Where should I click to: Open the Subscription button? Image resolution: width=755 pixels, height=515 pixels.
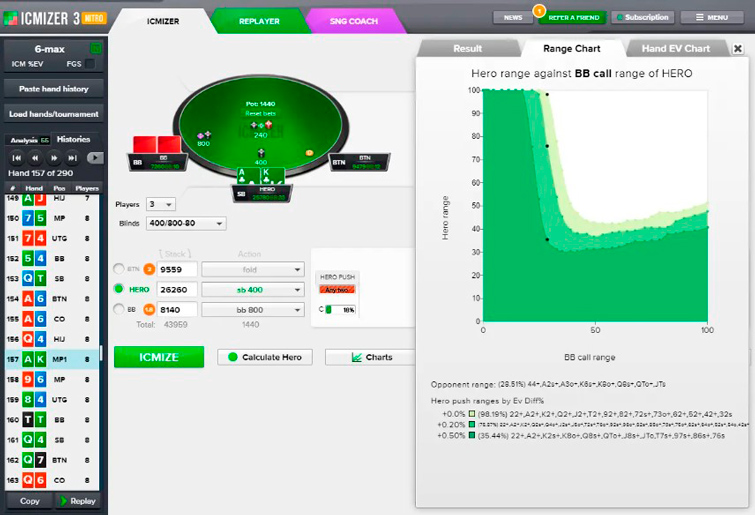click(643, 17)
